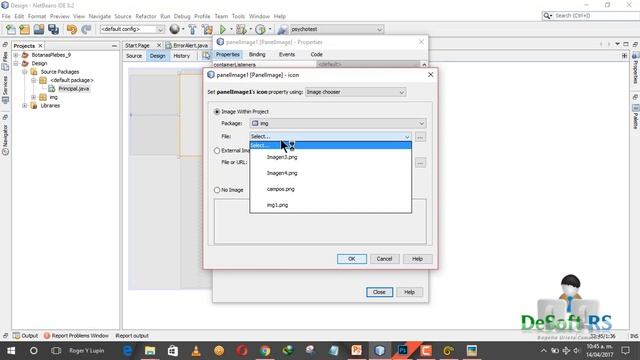The width and height of the screenshot is (640, 360).
Task: Open the psychotest dropdown in toolbar
Action: [337, 29]
